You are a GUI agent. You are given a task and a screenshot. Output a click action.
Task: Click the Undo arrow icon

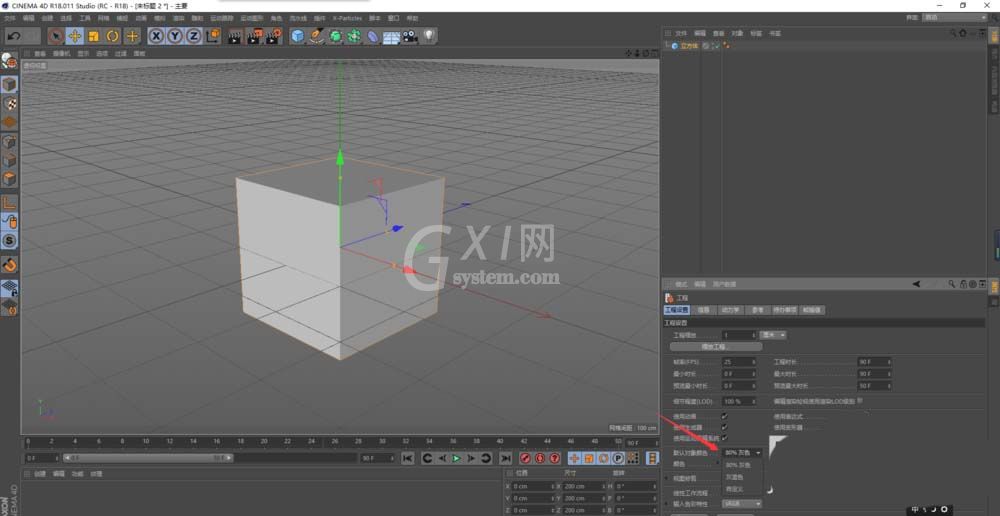coord(13,36)
